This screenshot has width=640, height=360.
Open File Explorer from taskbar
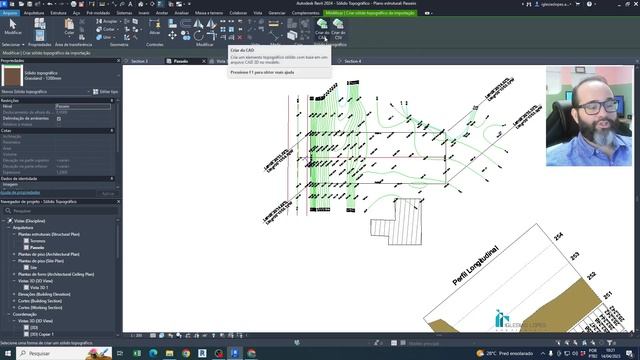169,353
